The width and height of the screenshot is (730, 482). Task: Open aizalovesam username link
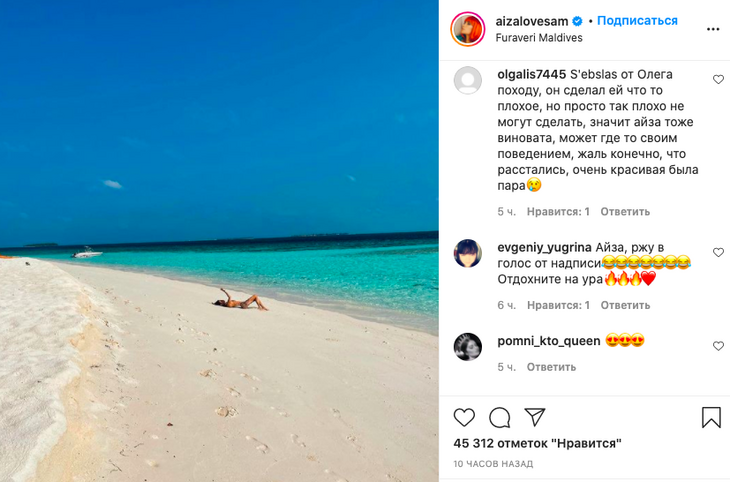tap(532, 21)
